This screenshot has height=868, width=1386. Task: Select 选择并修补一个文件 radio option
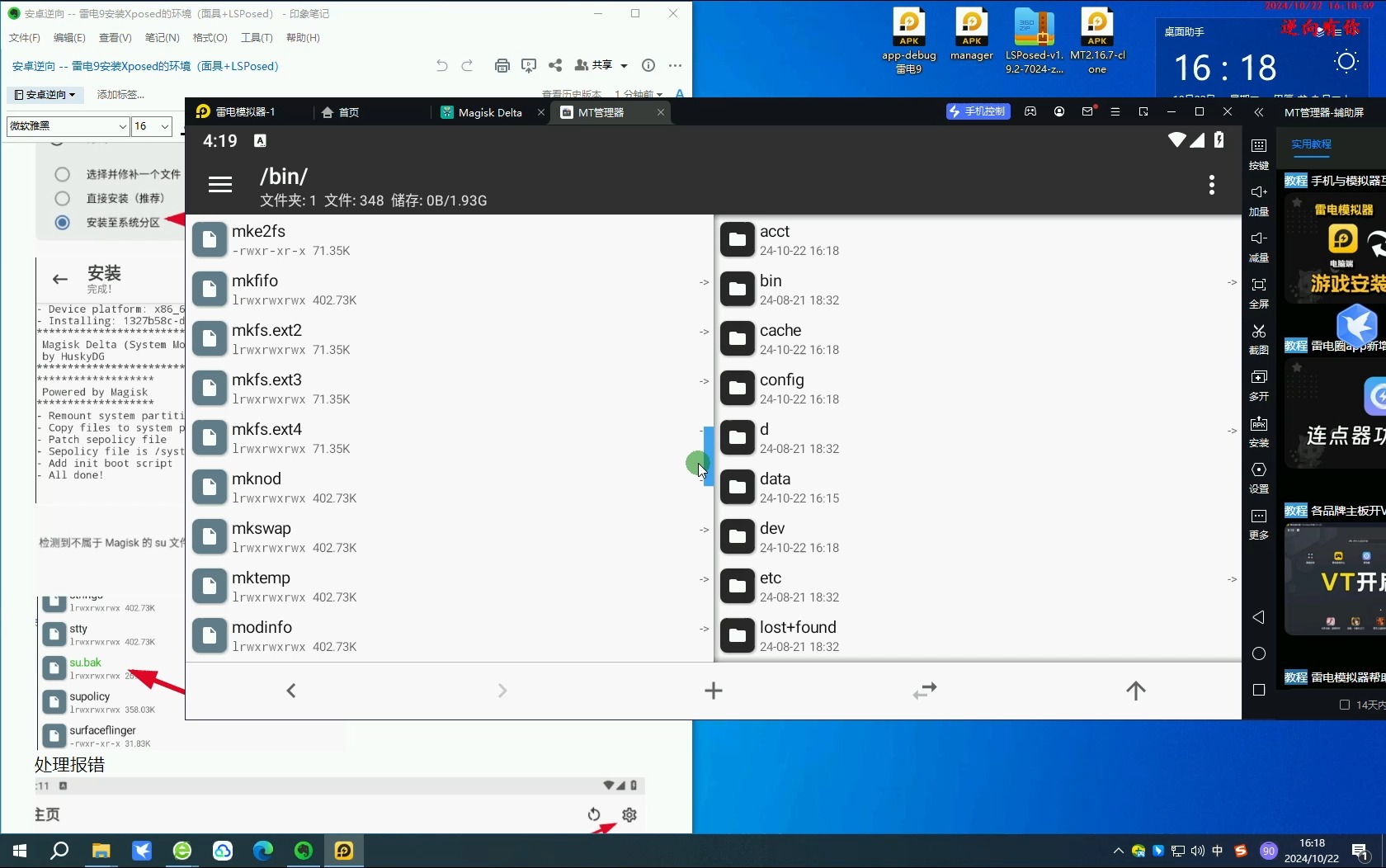coord(62,174)
